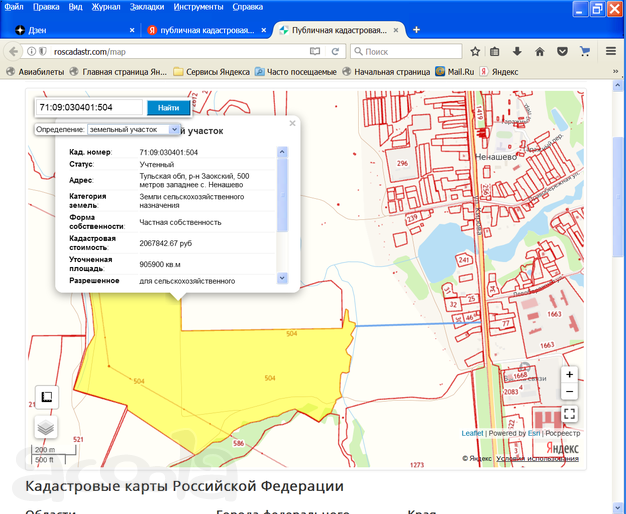The image size is (626, 514).
Task: Go to the home page icon
Action: point(540,52)
